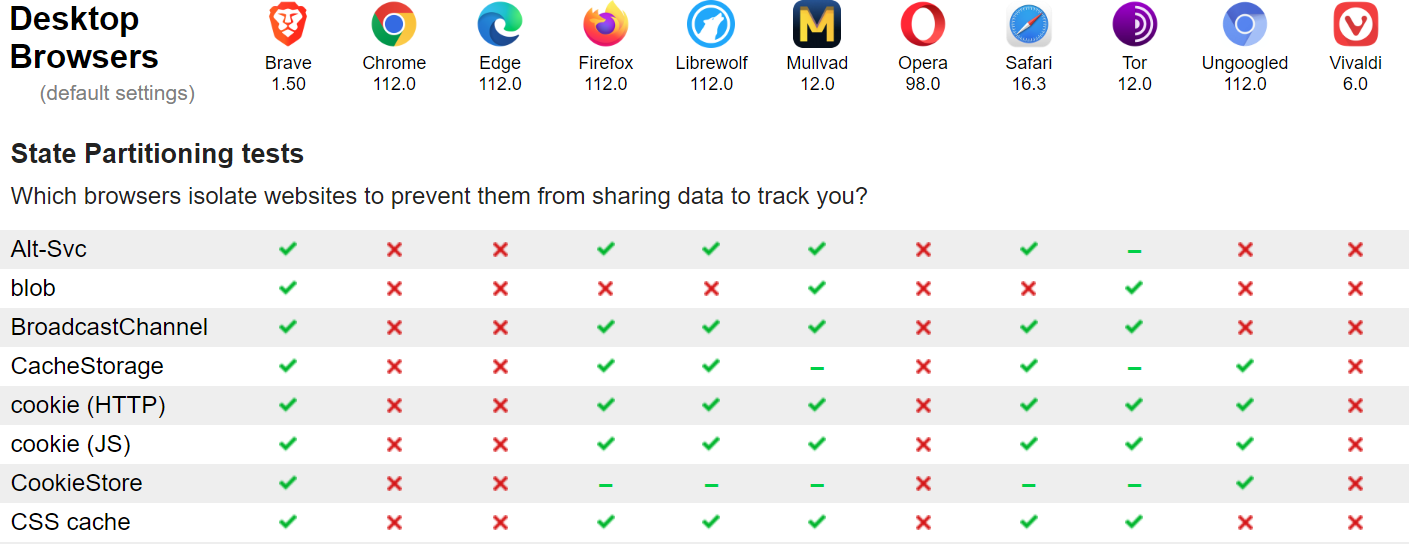Select the CookieStore test label
The image size is (1423, 544).
pos(77,483)
